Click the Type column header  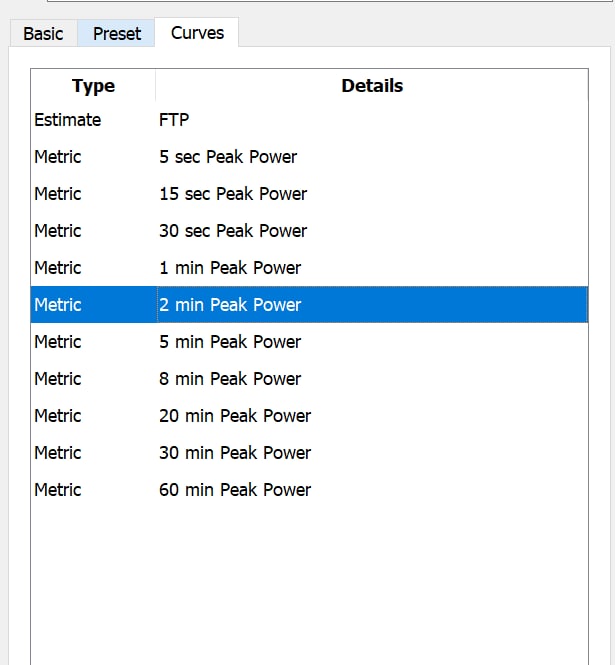pyautogui.click(x=93, y=86)
